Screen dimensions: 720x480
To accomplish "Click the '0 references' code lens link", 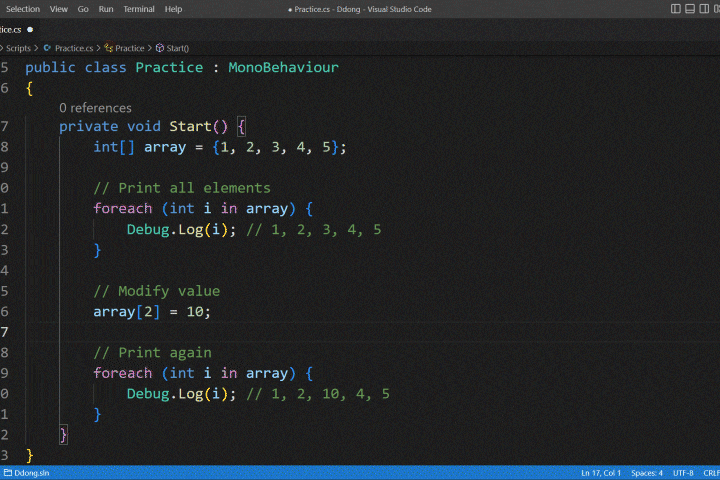I will coord(95,108).
